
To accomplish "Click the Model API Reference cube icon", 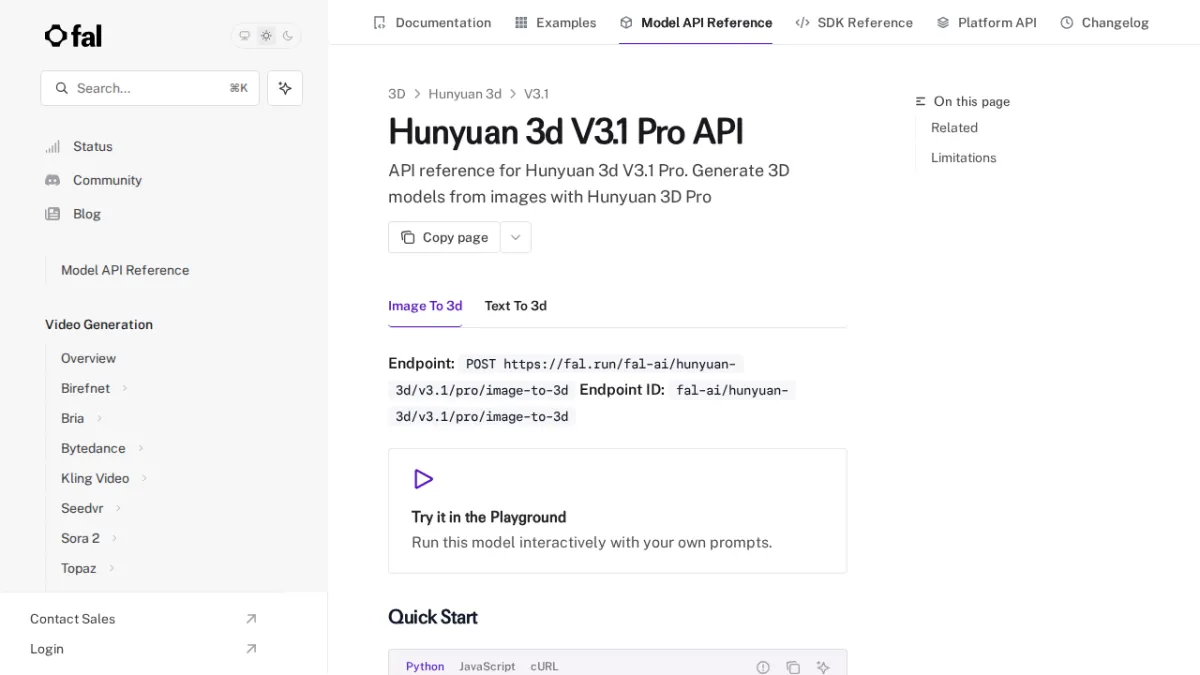I will click(x=626, y=22).
